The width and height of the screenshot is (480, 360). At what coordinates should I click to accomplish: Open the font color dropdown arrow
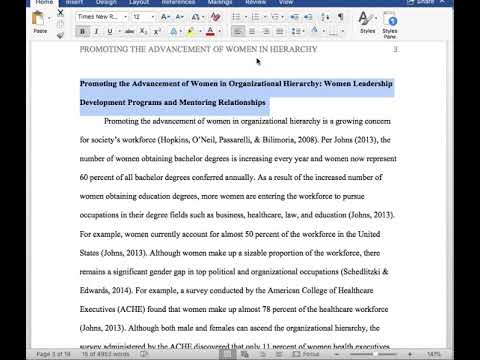click(220, 31)
